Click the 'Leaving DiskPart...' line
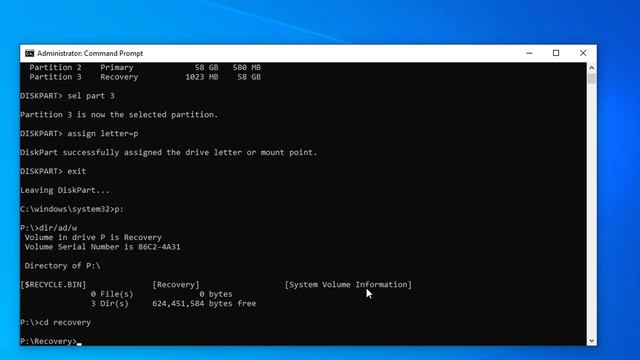 [64, 190]
